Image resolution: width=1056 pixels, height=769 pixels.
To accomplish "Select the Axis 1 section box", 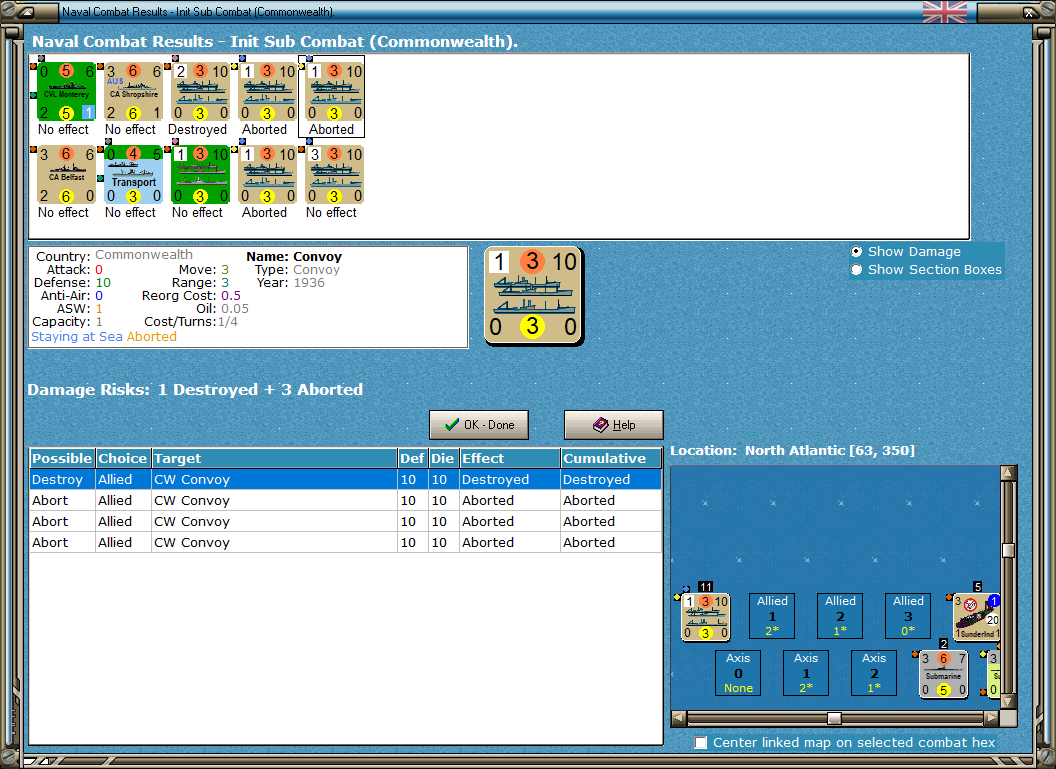I will click(x=806, y=673).
